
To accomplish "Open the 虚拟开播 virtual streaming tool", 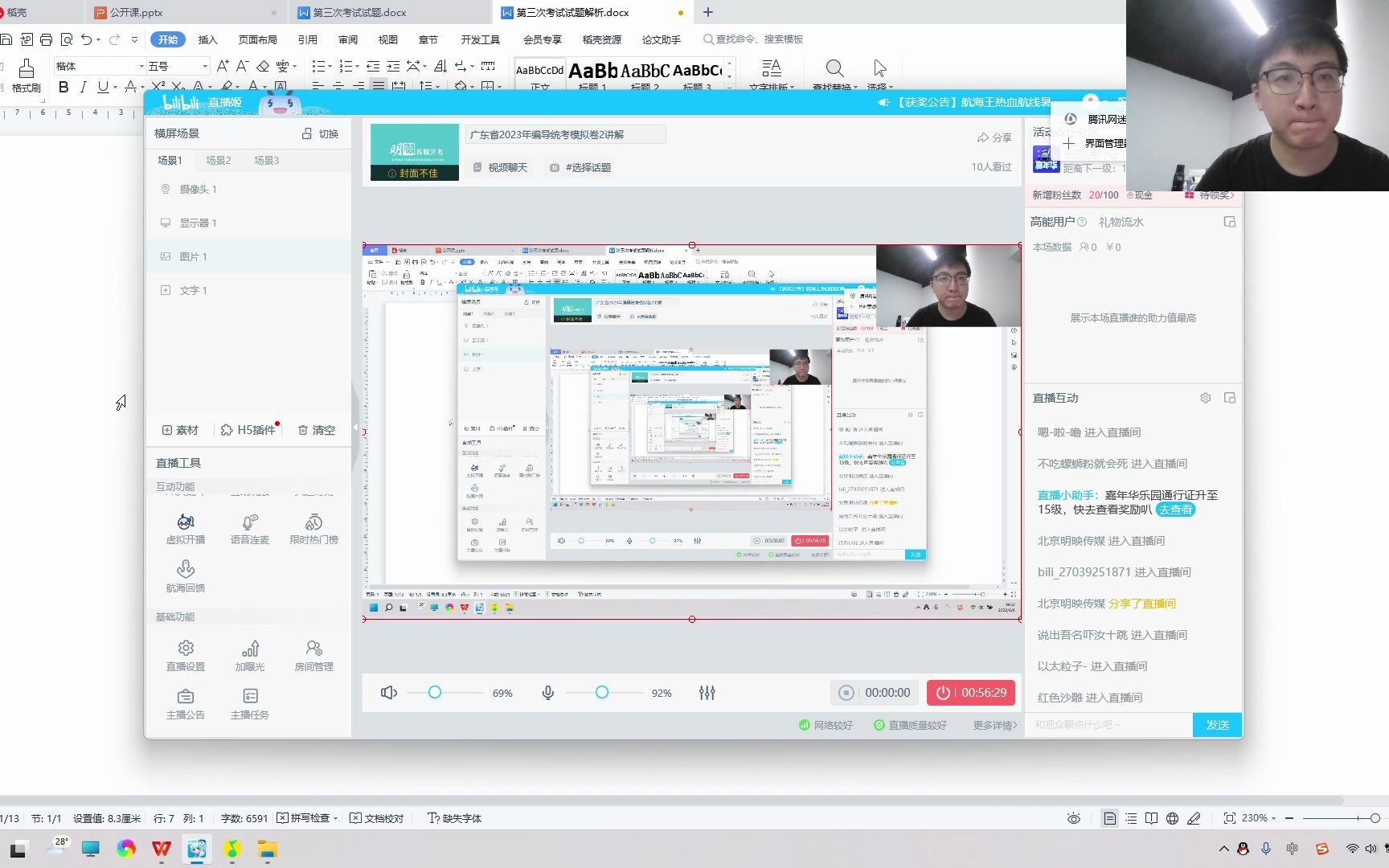I will pyautogui.click(x=186, y=529).
